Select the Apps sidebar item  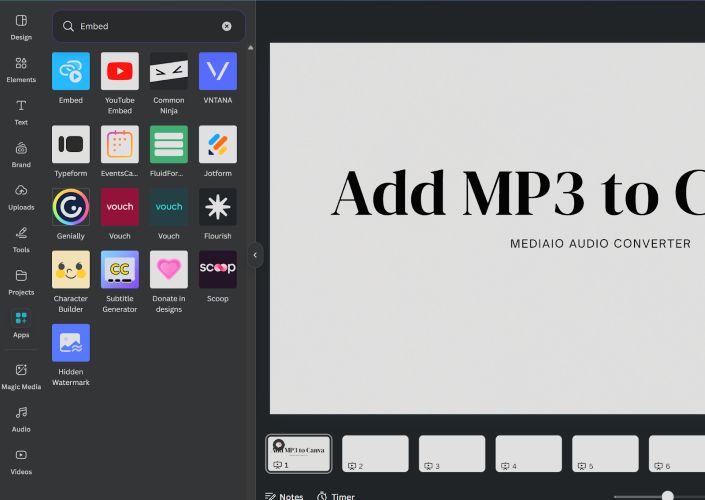click(21, 325)
